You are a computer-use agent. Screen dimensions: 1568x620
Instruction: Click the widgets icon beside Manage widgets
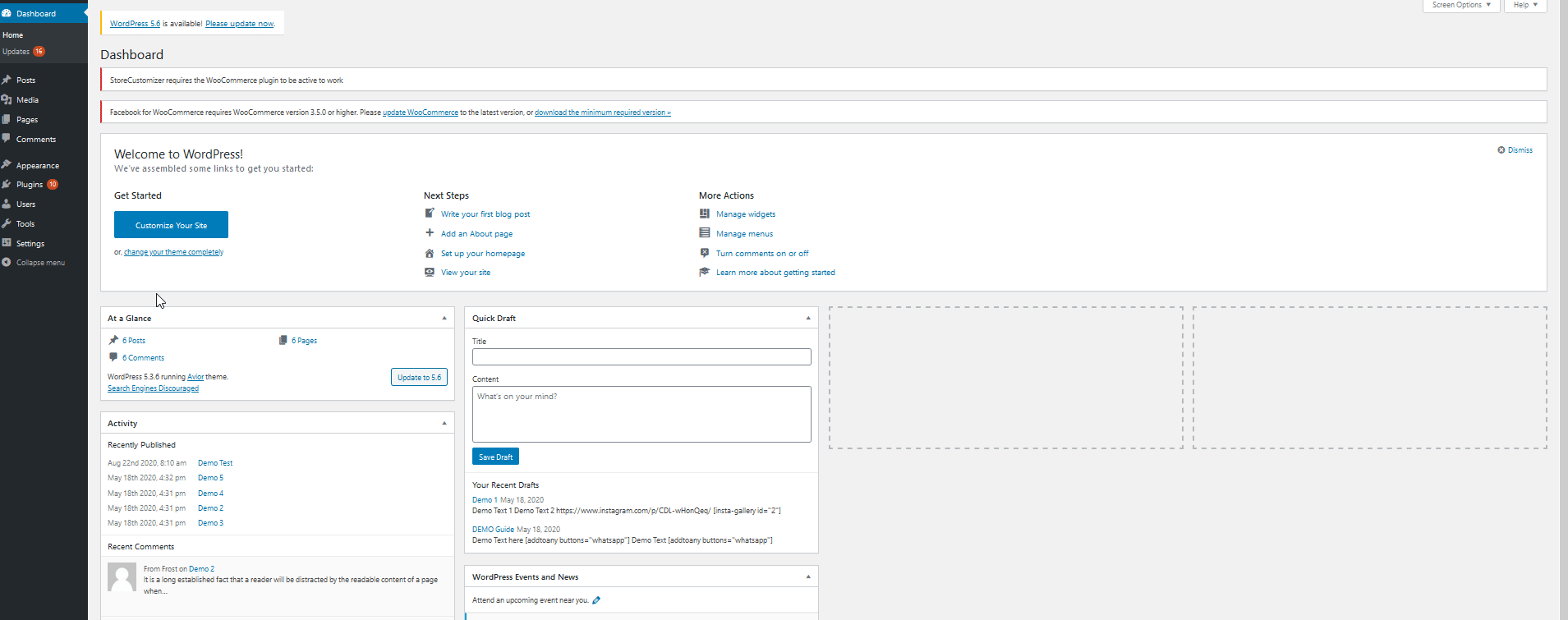point(705,214)
